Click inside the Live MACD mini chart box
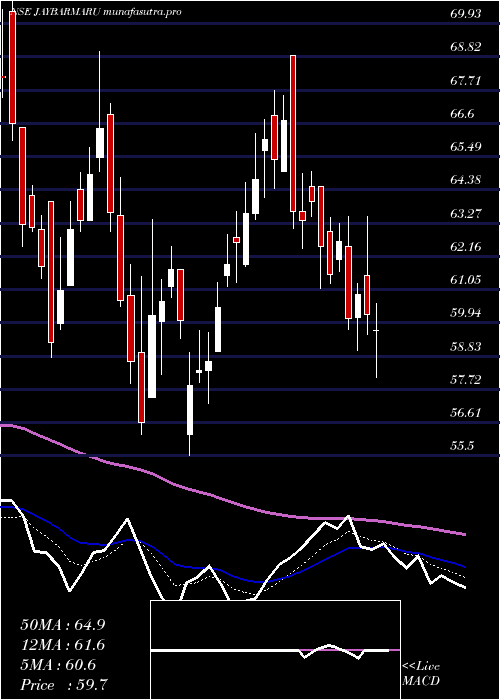 [275, 650]
